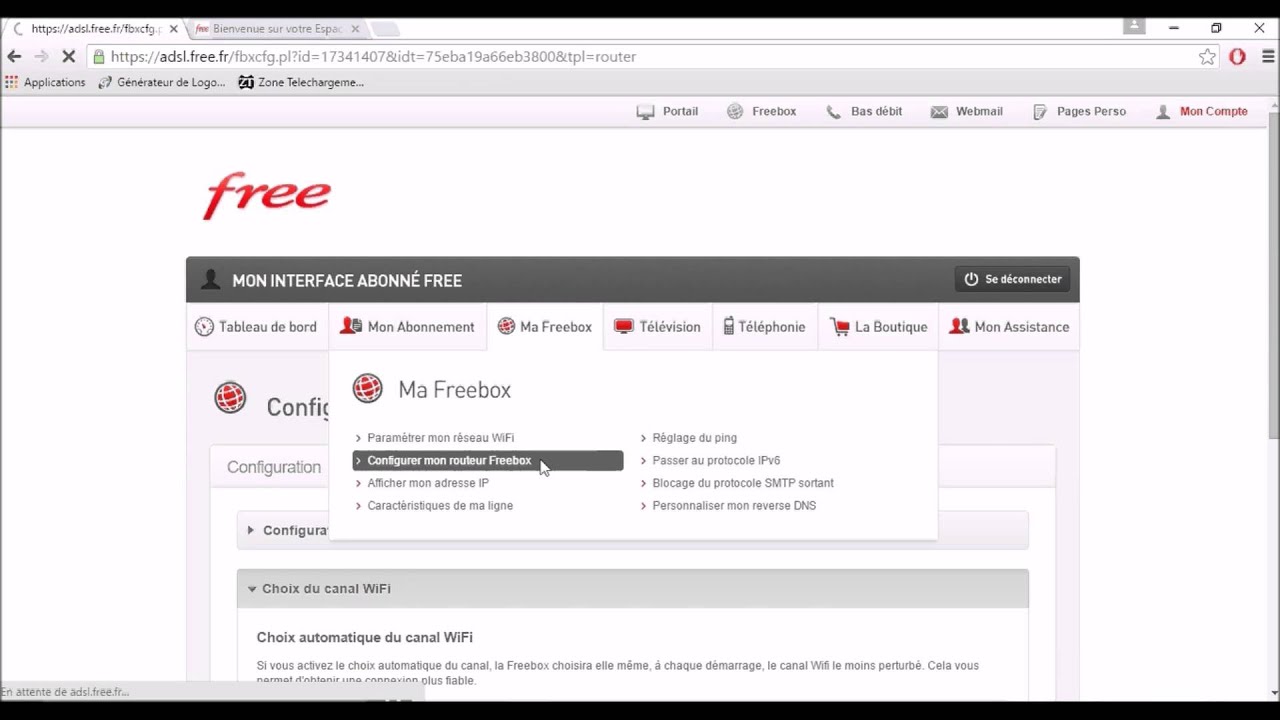Expand the collapsed Configura... section triangle
Viewport: 1280px width, 720px height.
click(250, 530)
